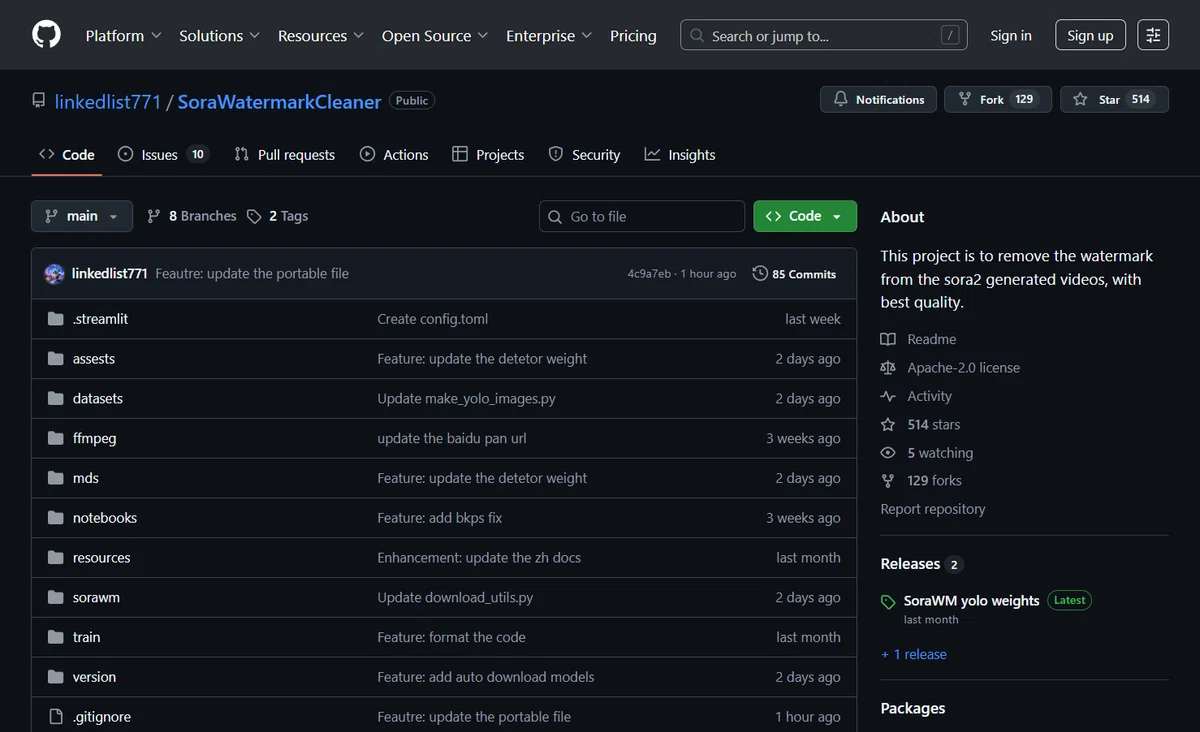Click the repository icon before linkedlist771
Screen dimensions: 1200x732
(x=39, y=101)
